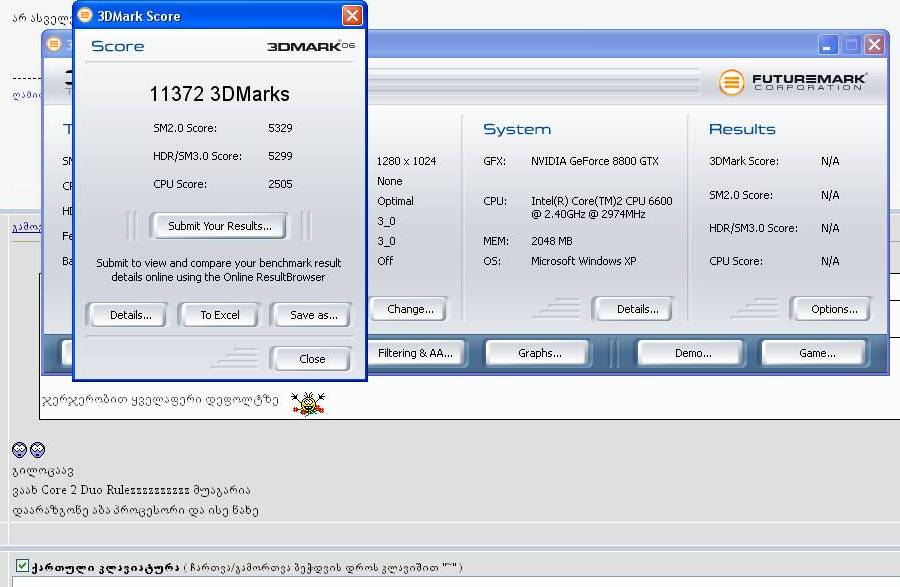Click the orange icon in the main 3DMark06 window title bar

54,44
